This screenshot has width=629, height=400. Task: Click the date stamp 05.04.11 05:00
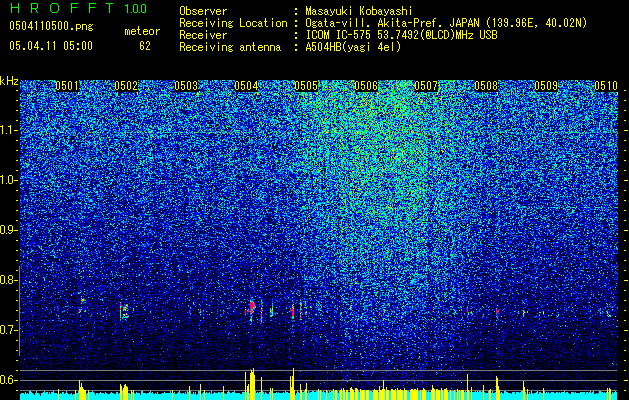pyautogui.click(x=51, y=46)
